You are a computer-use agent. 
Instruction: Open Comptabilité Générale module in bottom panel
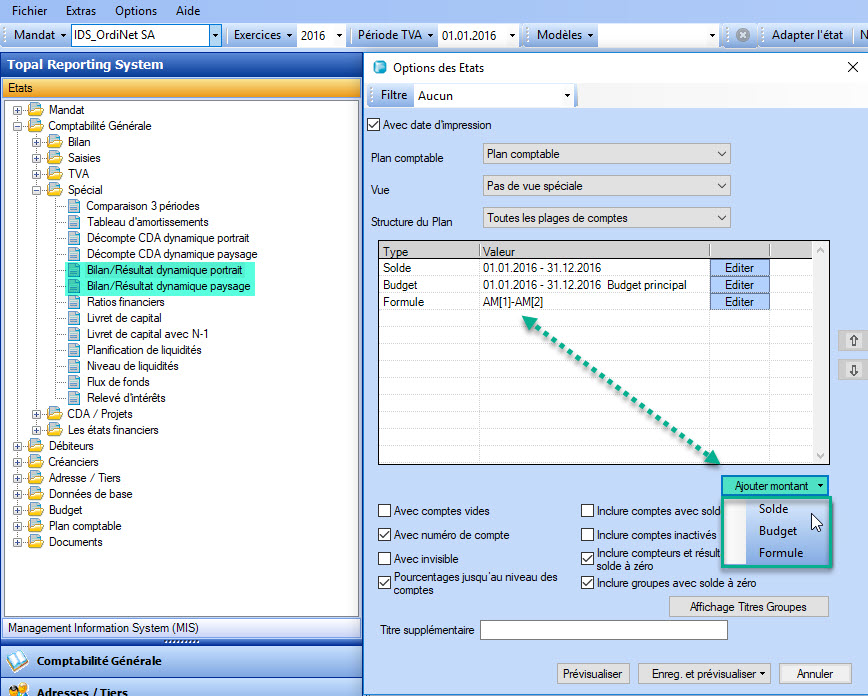pyautogui.click(x=98, y=661)
